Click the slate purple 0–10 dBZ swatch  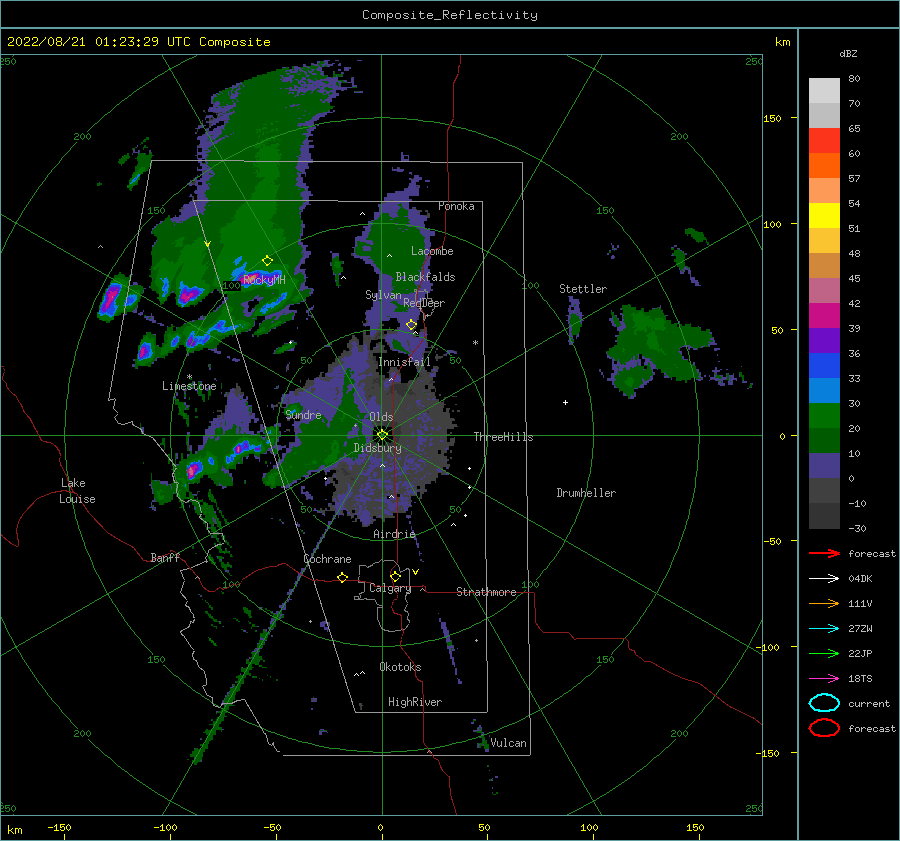coord(824,466)
